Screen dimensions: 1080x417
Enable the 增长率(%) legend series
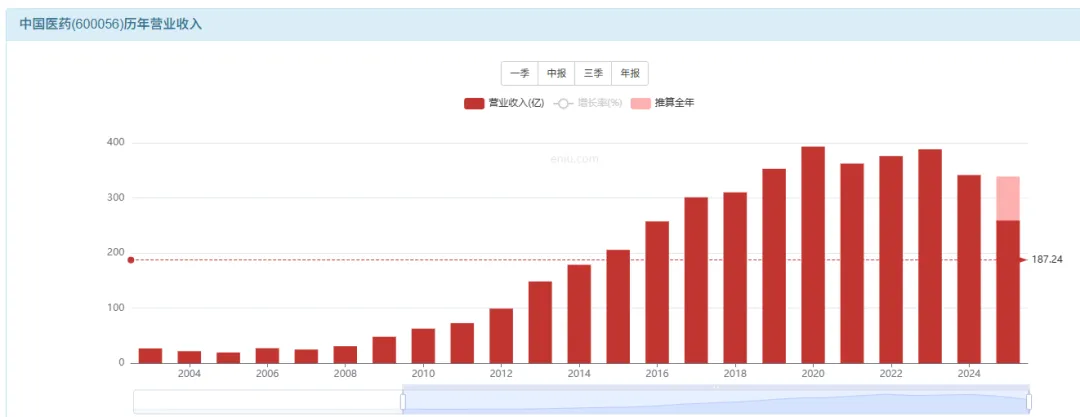pyautogui.click(x=588, y=103)
